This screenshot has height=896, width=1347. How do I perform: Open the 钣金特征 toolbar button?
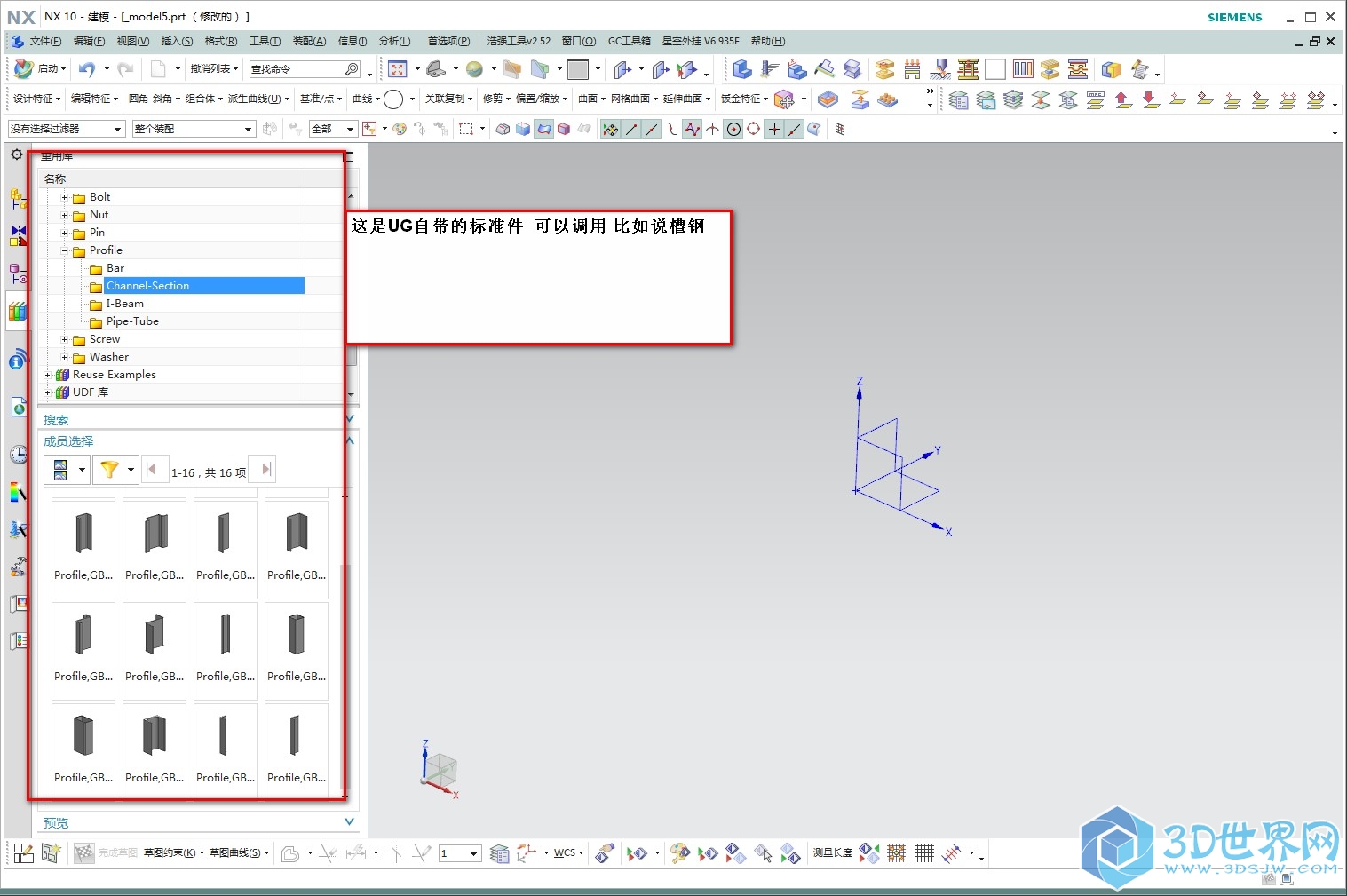coord(744,99)
